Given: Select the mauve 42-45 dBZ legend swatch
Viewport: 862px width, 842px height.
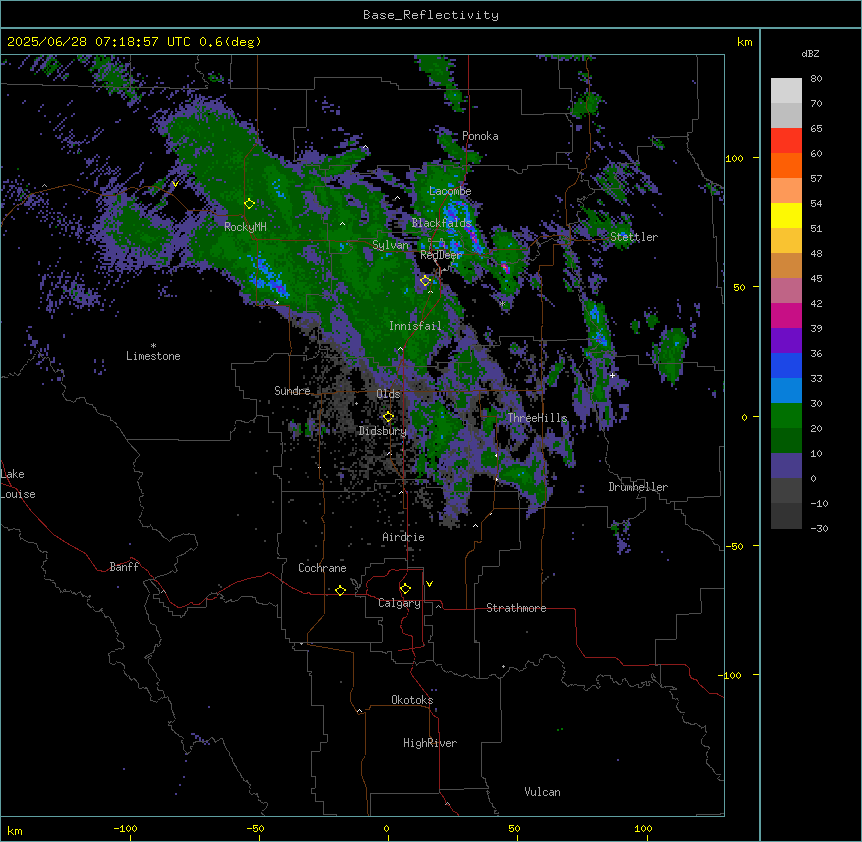Looking at the screenshot, I should (786, 291).
